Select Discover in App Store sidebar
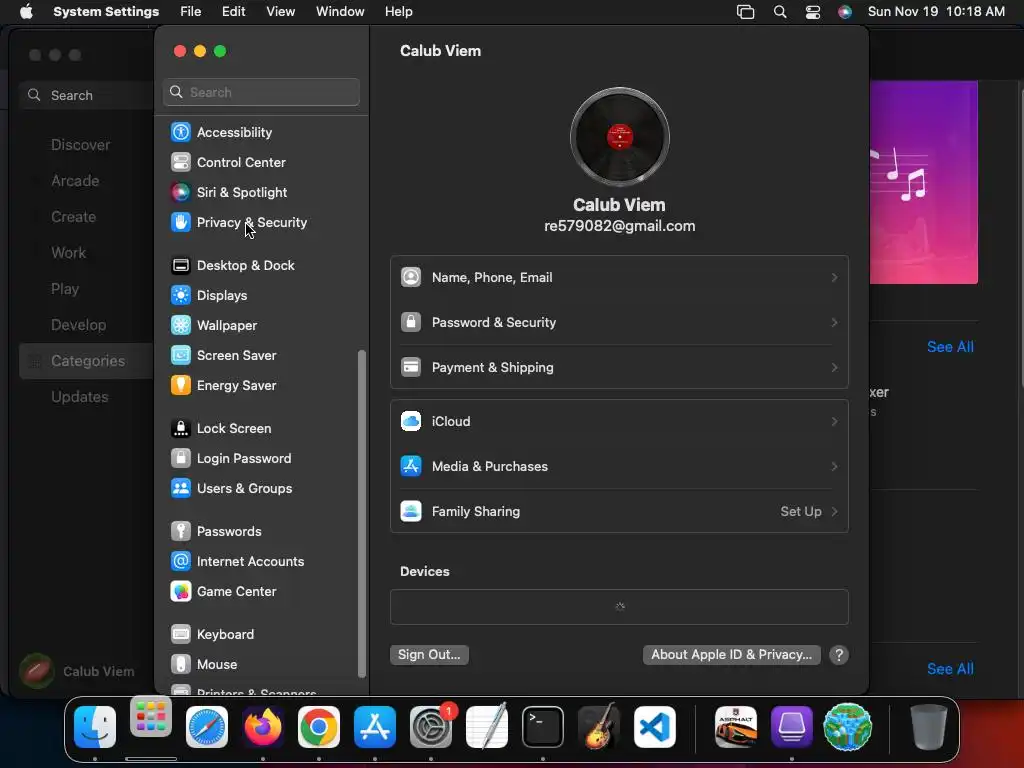Image resolution: width=1024 pixels, height=768 pixels. [80, 145]
